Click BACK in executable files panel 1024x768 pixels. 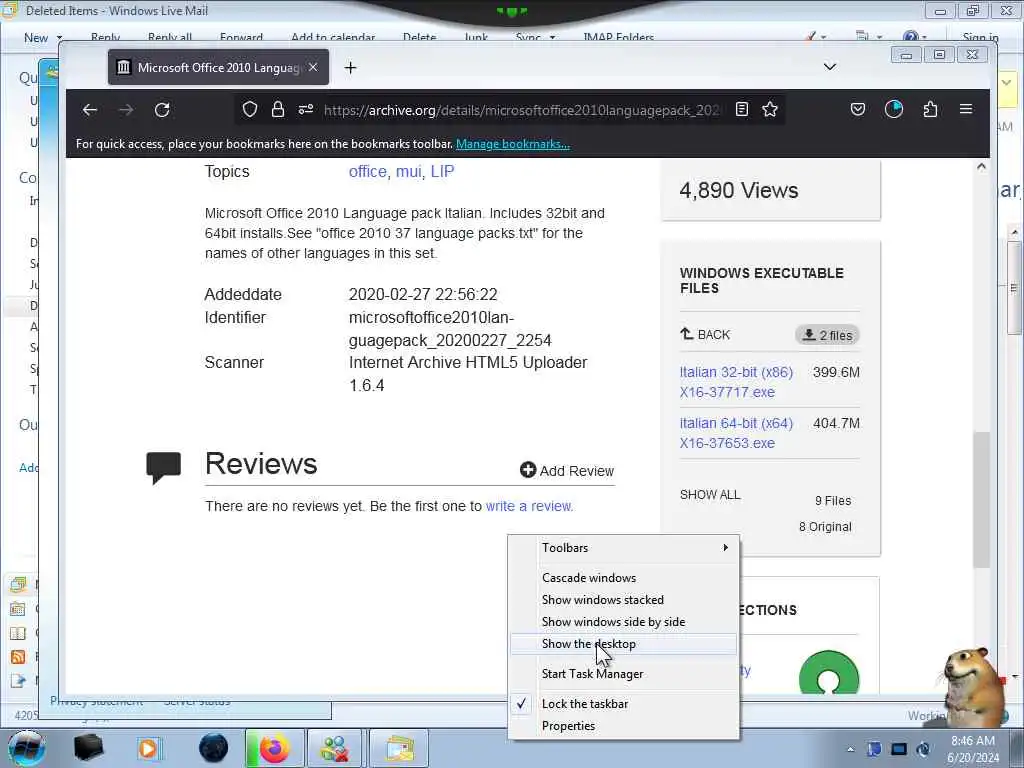(x=705, y=334)
